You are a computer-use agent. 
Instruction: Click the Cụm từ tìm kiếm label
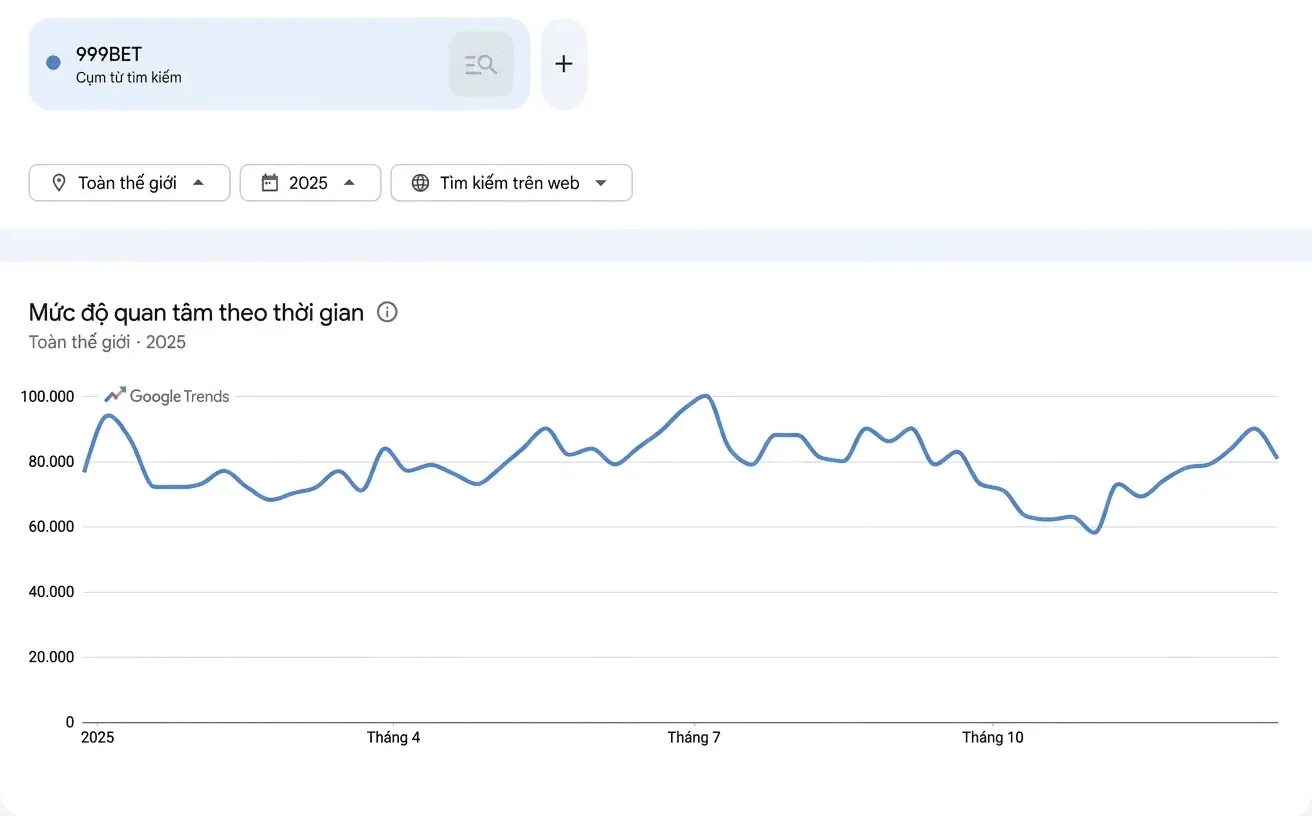pos(129,77)
